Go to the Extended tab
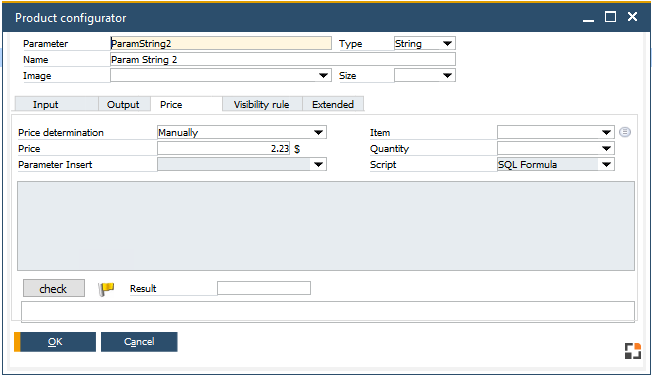 tap(333, 104)
